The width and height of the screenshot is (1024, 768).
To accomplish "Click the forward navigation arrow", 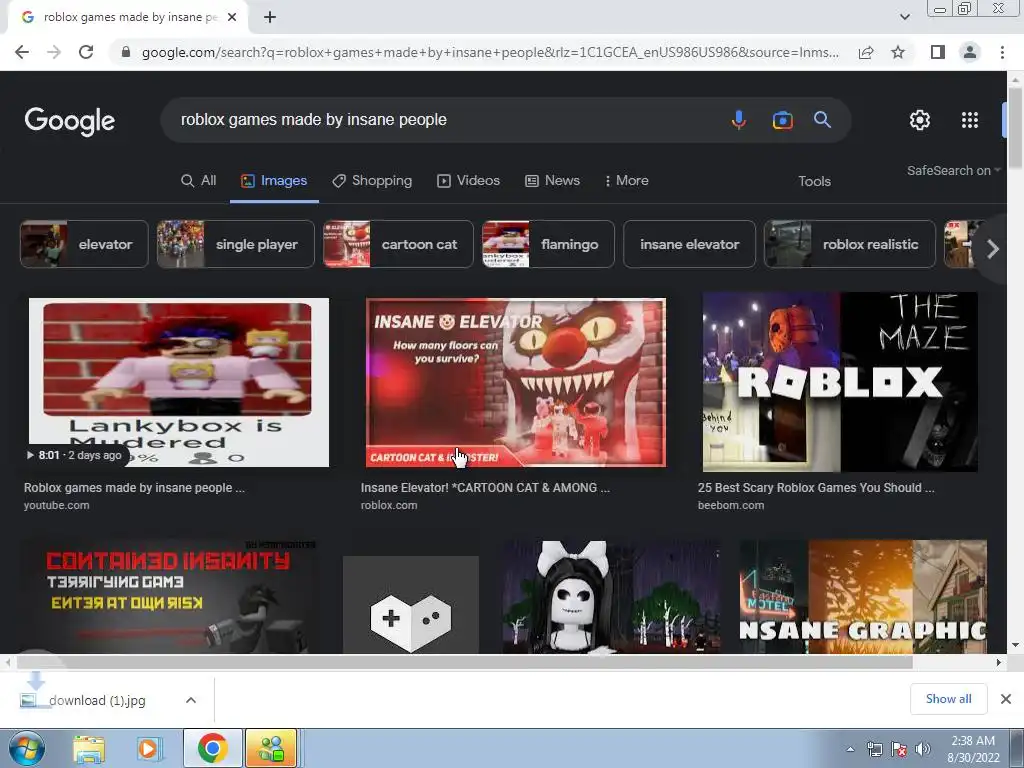I will [x=54, y=52].
